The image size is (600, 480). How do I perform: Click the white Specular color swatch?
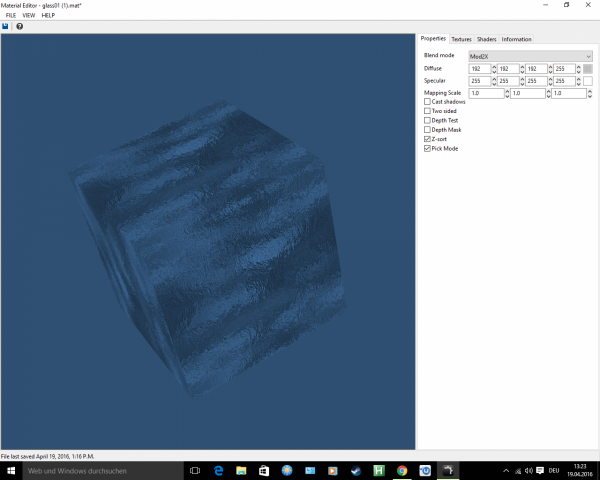point(588,81)
